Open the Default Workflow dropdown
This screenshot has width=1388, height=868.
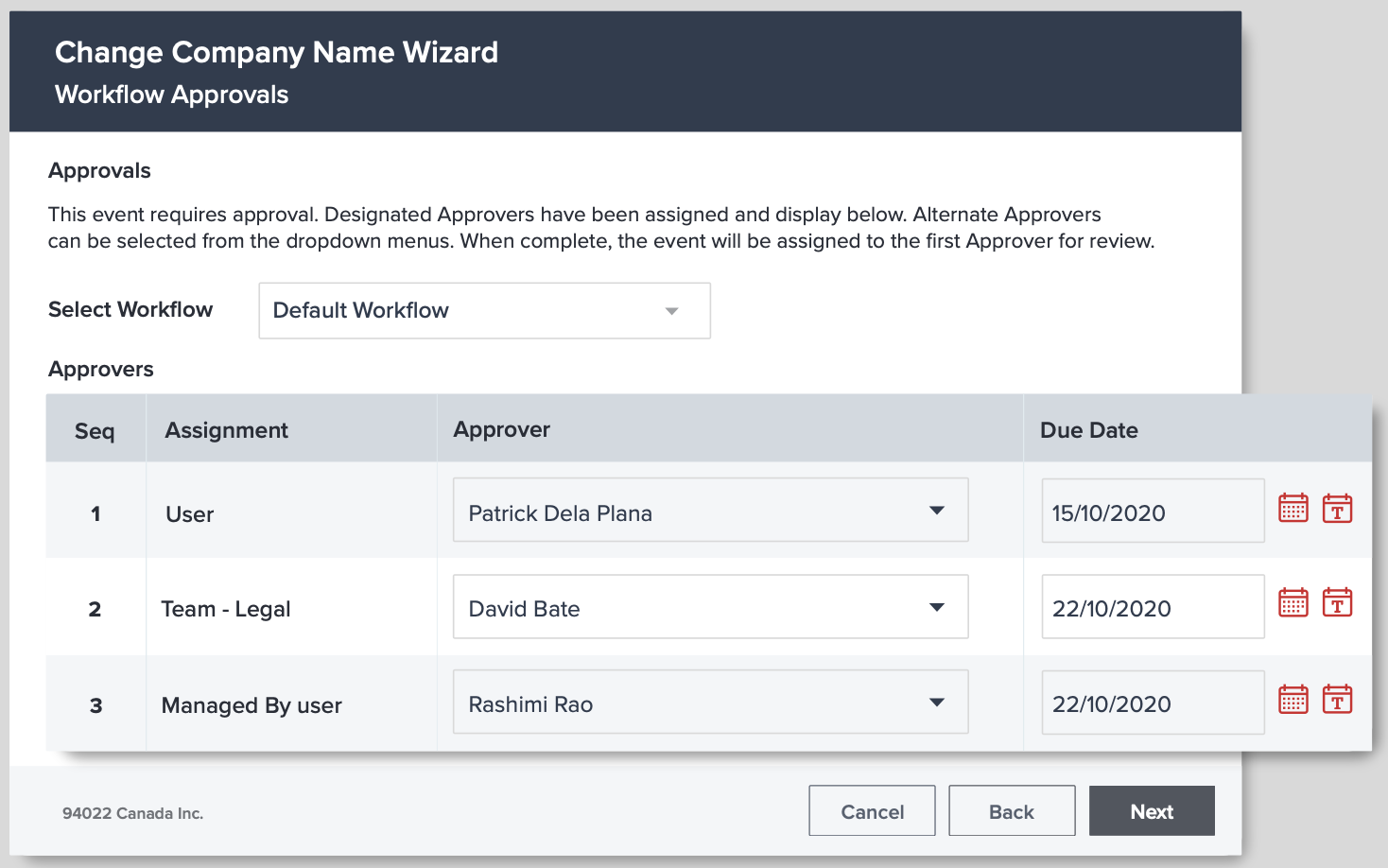point(484,310)
